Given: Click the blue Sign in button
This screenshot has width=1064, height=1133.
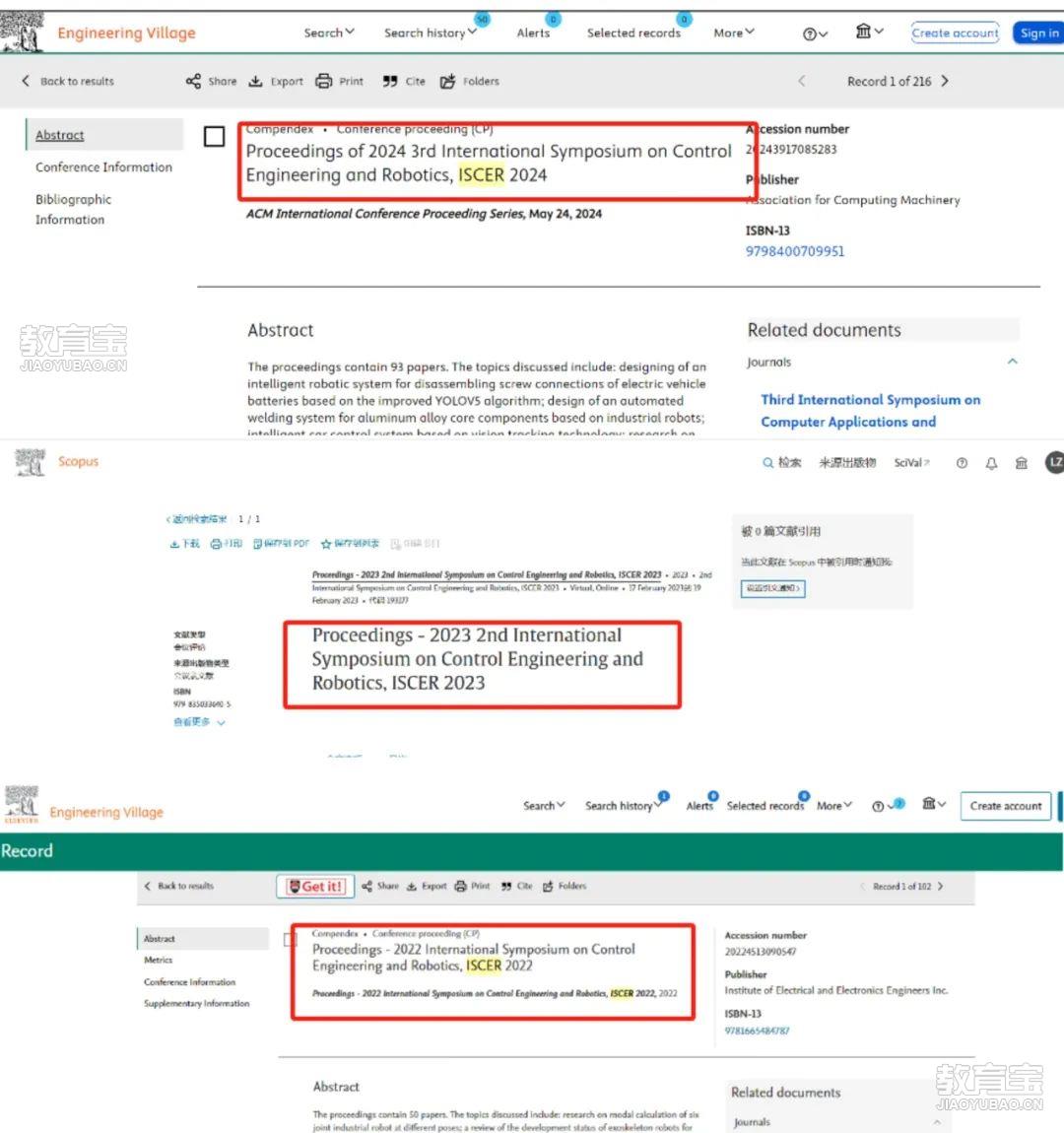Looking at the screenshot, I should pyautogui.click(x=1038, y=33).
